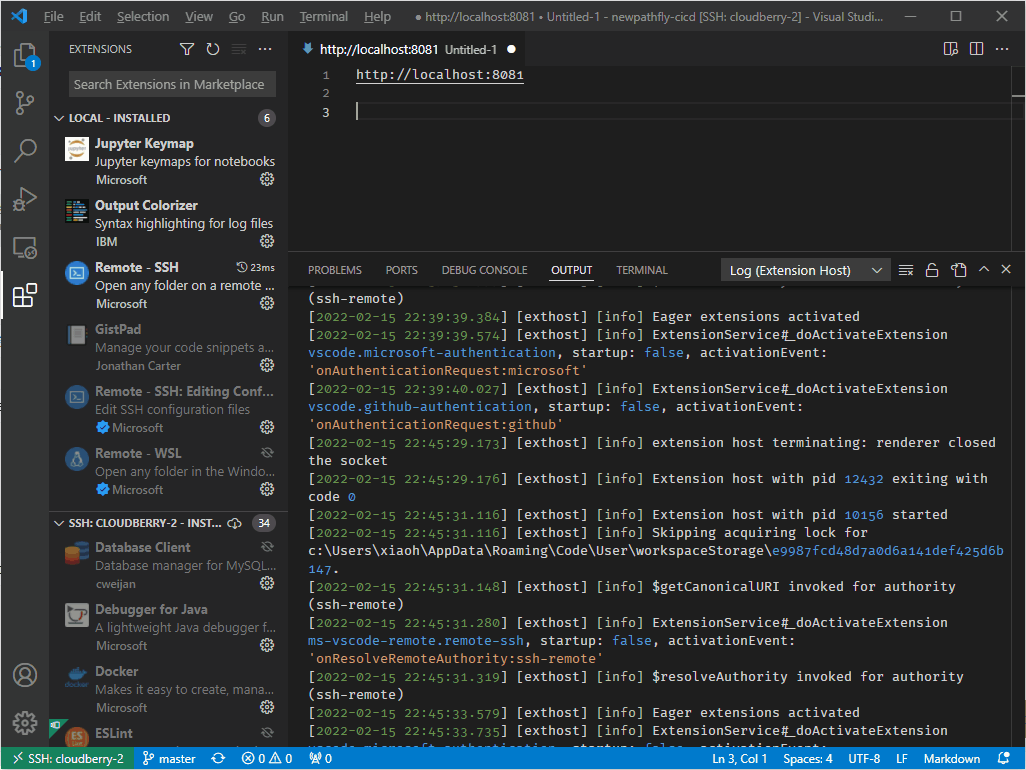Open editor more actions ellipsis
Image resolution: width=1026 pixels, height=770 pixels.
1002,49
